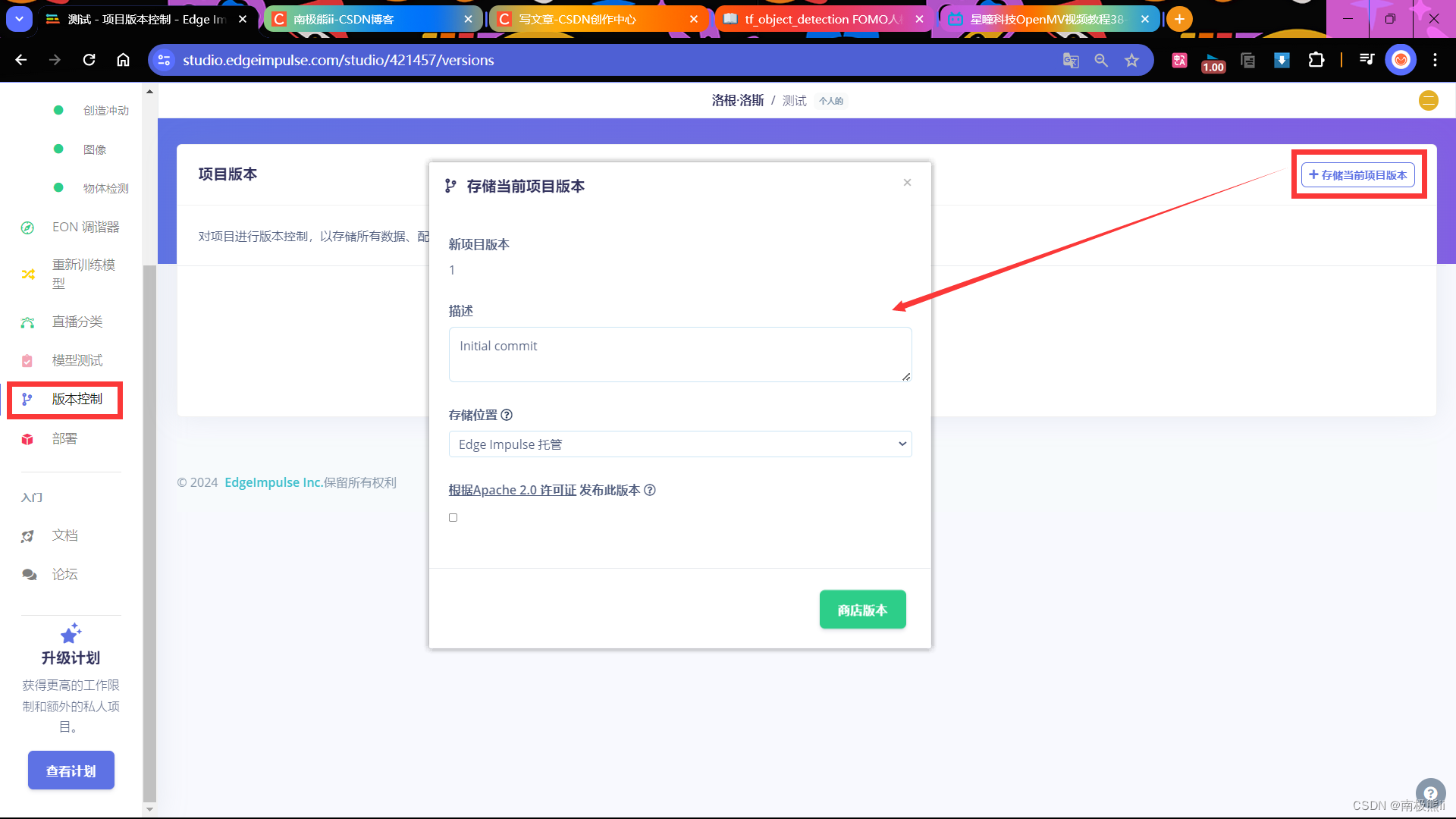1456x819 pixels.
Task: Open 文档 rocket icon in sidebar
Action: [27, 536]
